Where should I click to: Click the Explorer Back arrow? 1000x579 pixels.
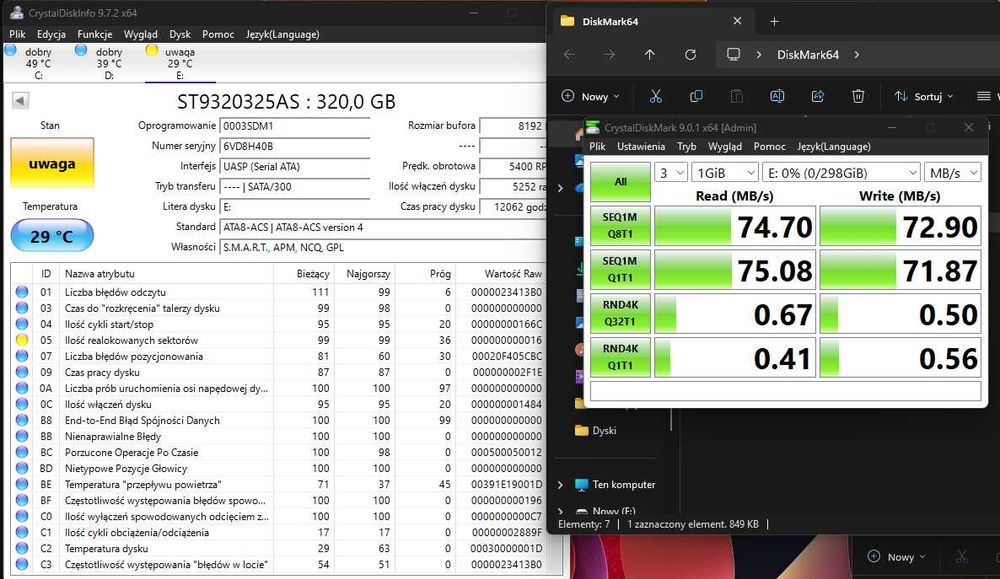pos(569,55)
